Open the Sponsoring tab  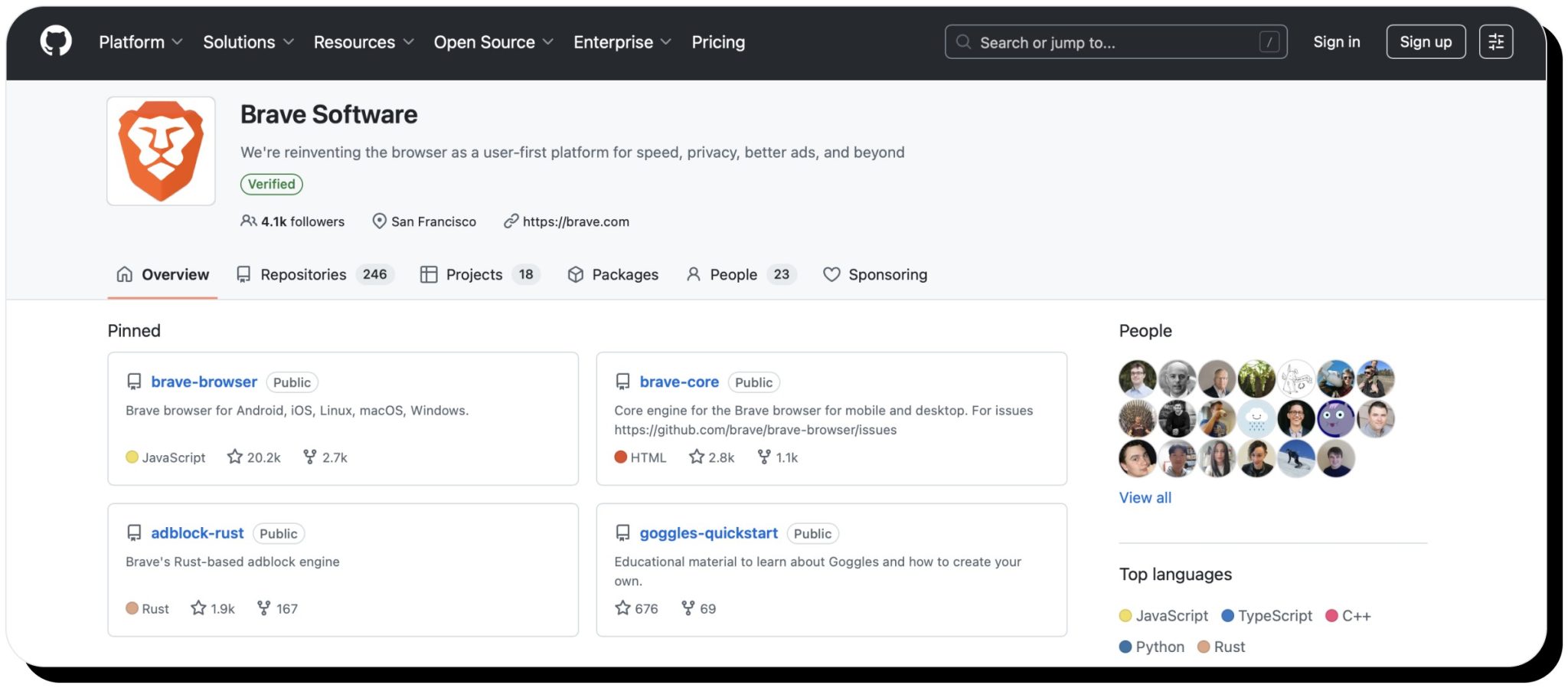coord(875,274)
